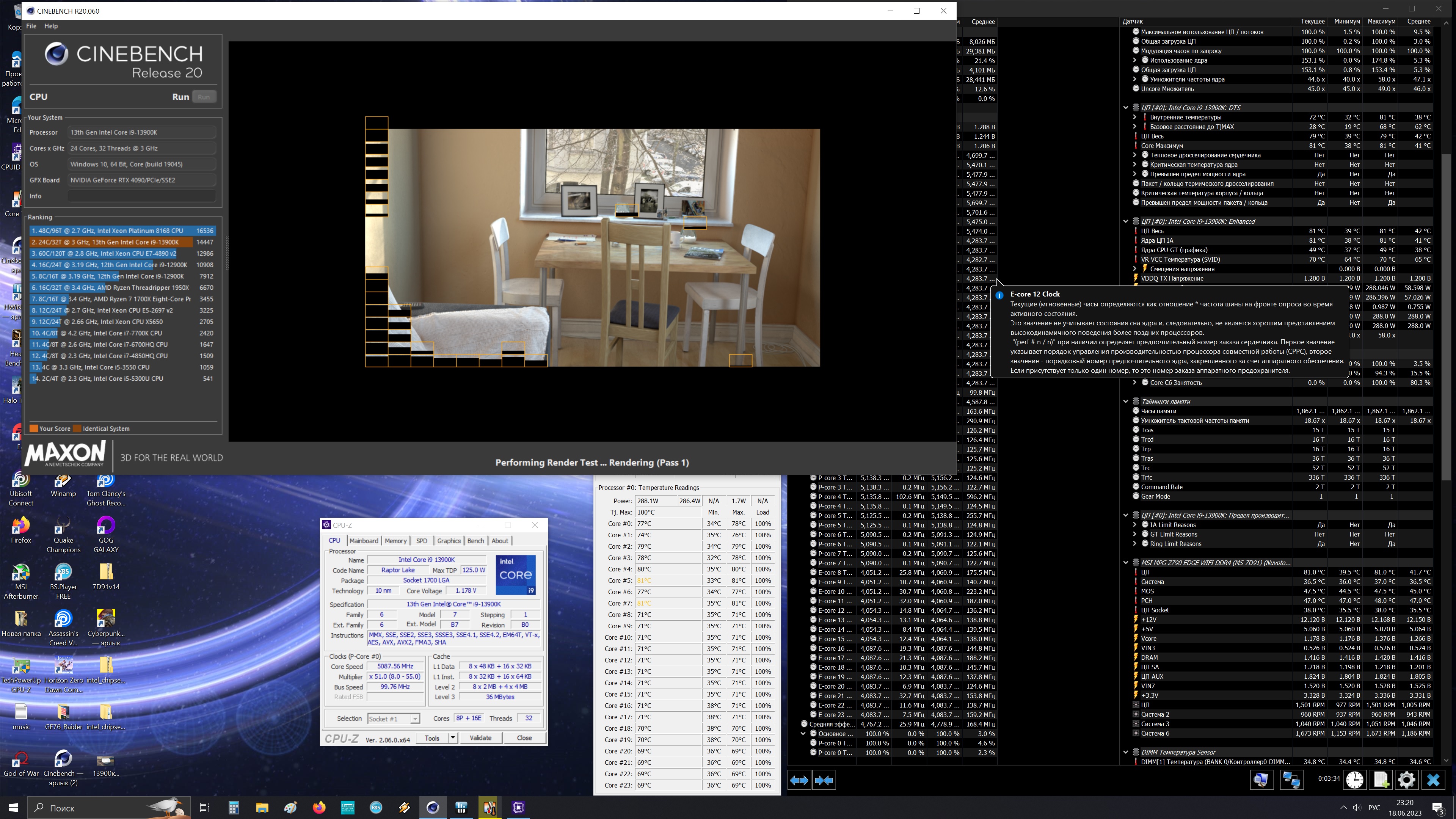Screen dimensions: 1456x819
Task: Click the HWiNFO reset clock icon
Action: pyautogui.click(x=1354, y=780)
